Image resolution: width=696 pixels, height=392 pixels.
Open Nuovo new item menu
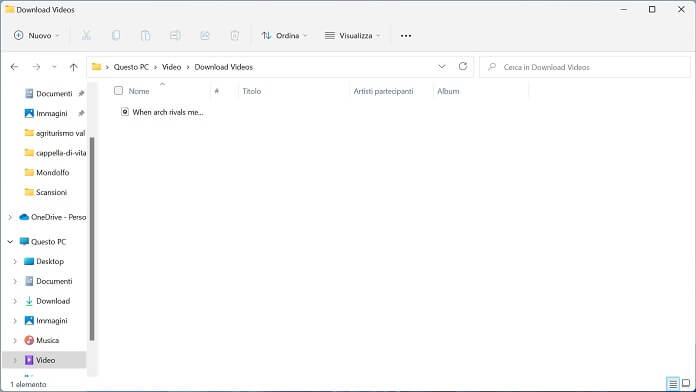(36, 36)
